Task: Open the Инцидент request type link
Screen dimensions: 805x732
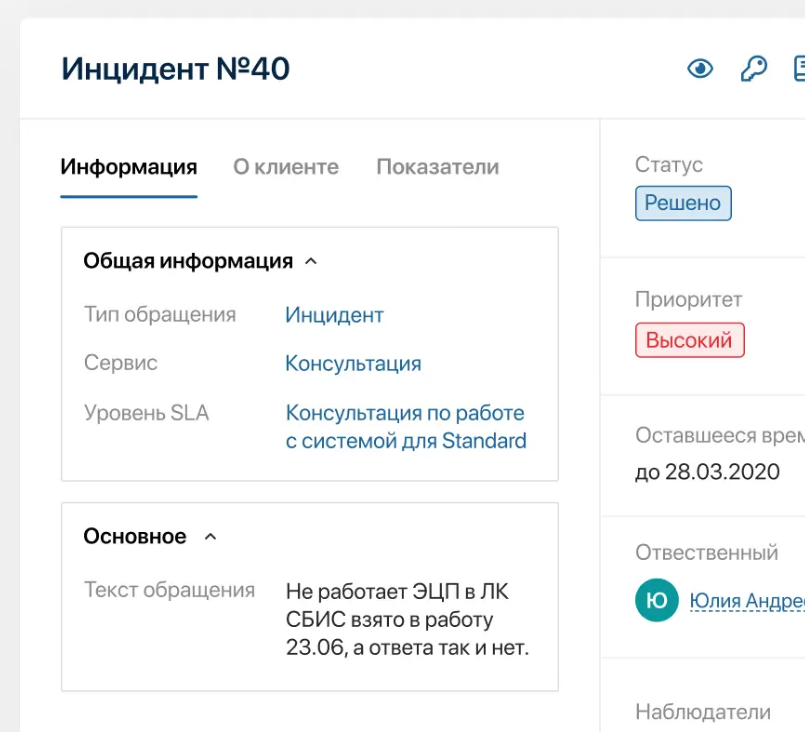Action: (334, 315)
